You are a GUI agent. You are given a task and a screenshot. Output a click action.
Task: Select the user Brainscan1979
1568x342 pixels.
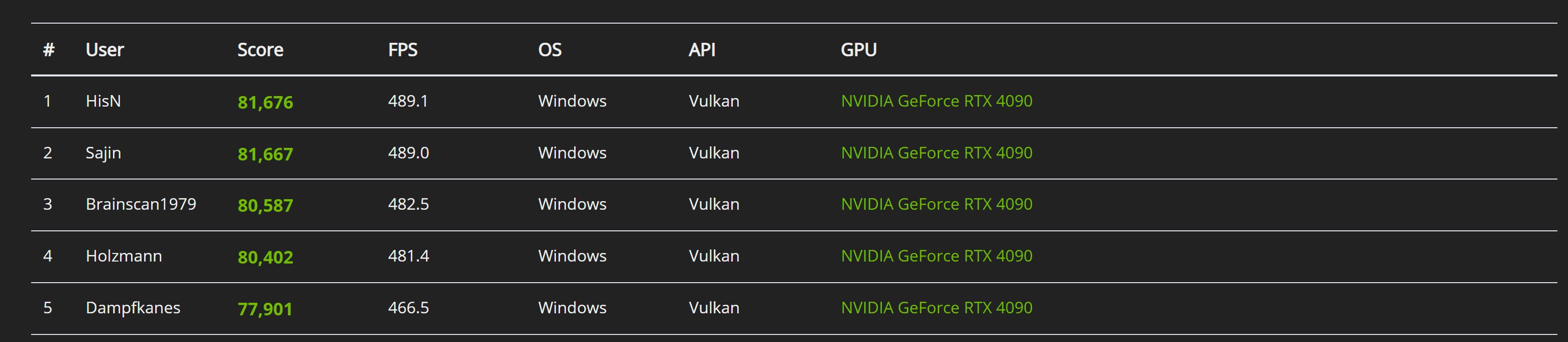pos(141,204)
